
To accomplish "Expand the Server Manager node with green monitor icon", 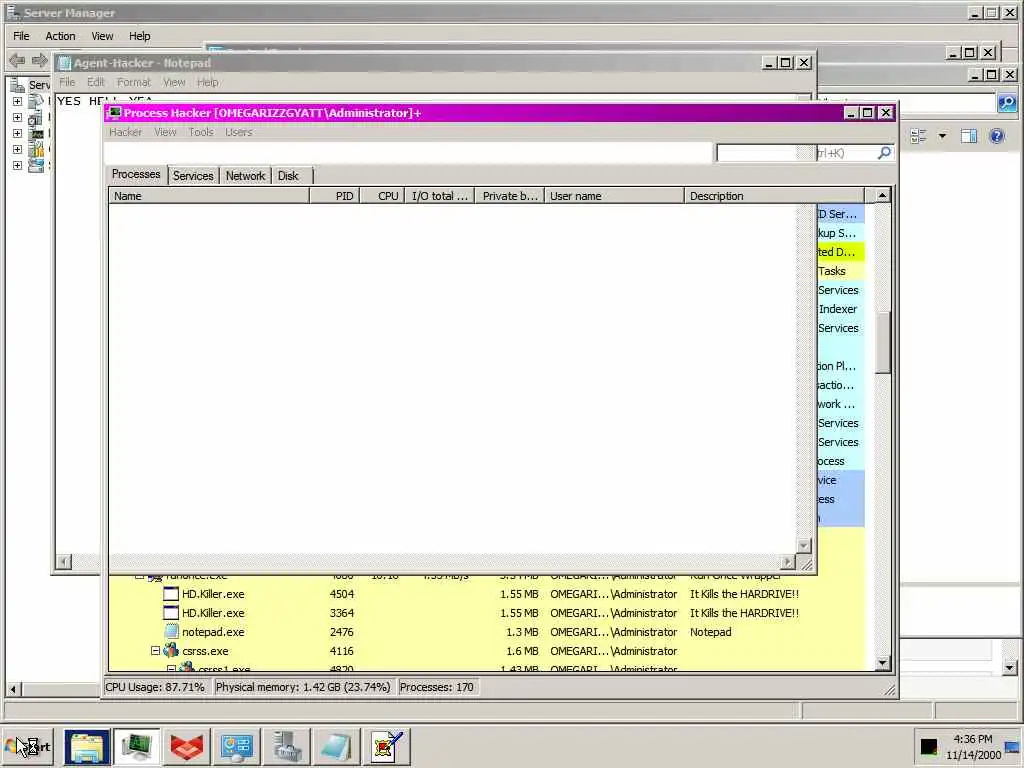I will 18,133.
